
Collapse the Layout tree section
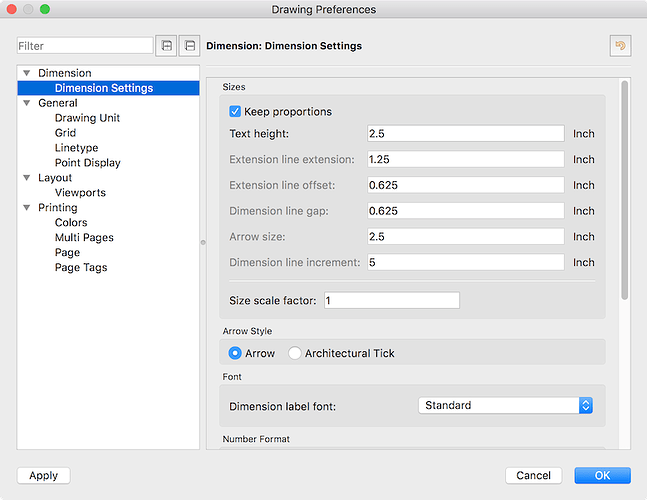click(26, 178)
